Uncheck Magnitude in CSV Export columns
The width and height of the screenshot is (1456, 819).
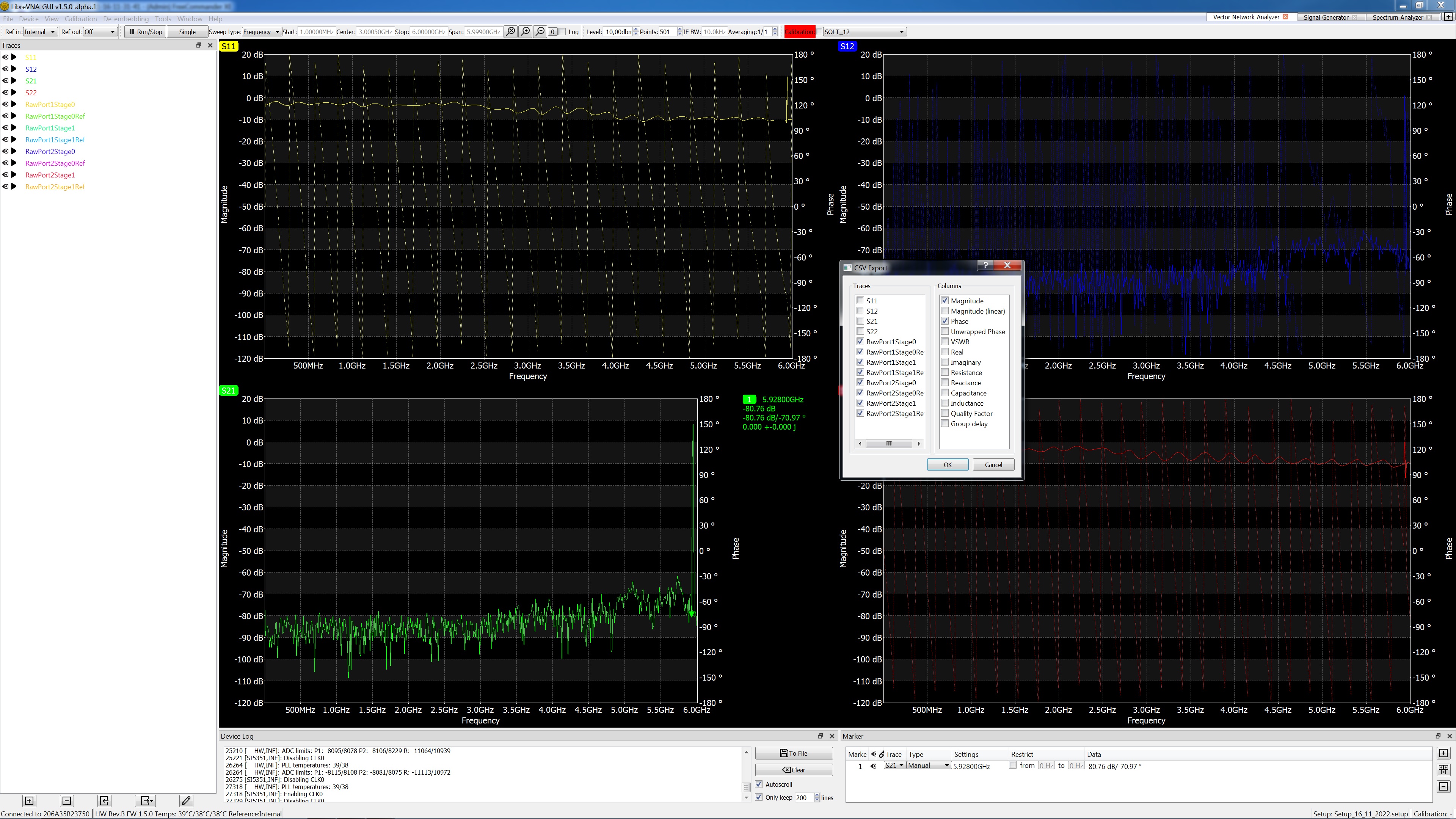click(945, 300)
